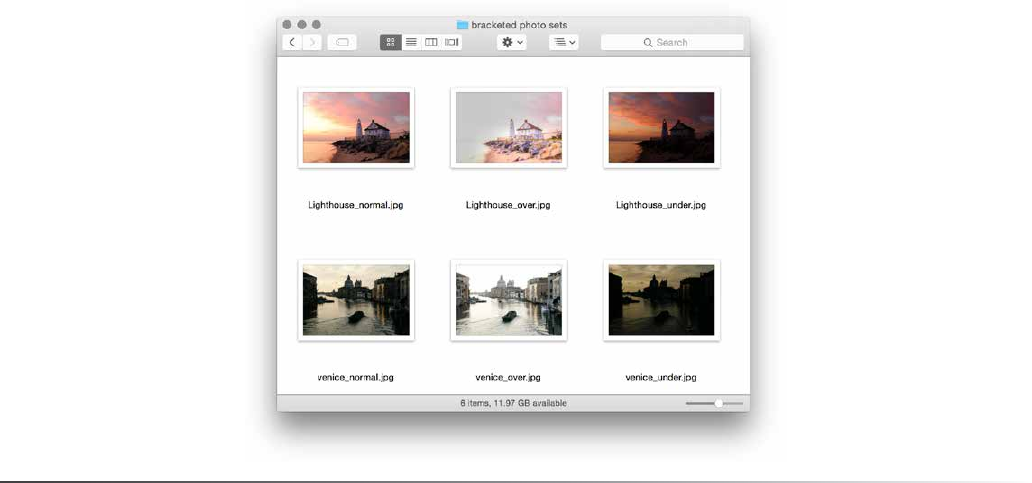This screenshot has height=483, width=1032.
Task: Click the Search field
Action: 672,42
